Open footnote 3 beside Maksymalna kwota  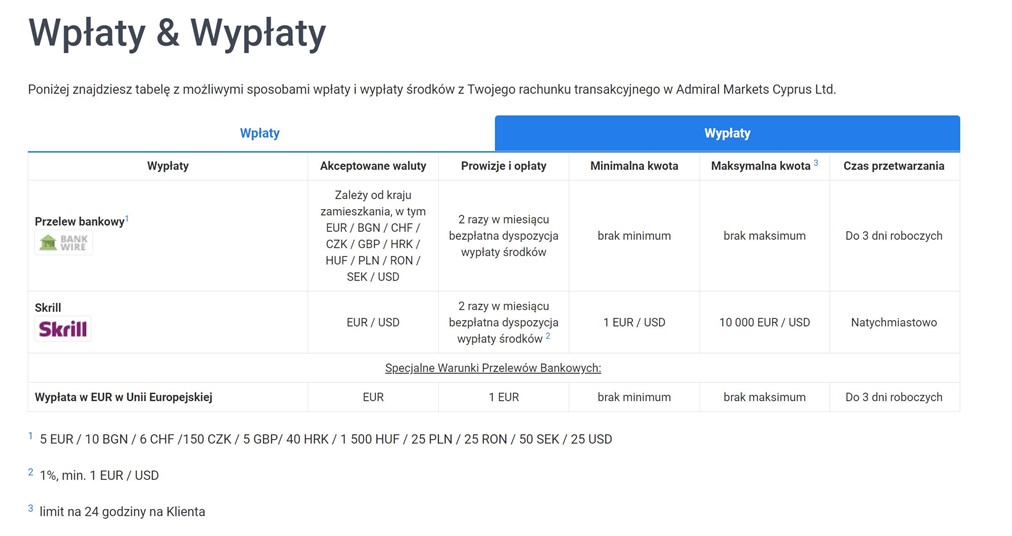(816, 162)
